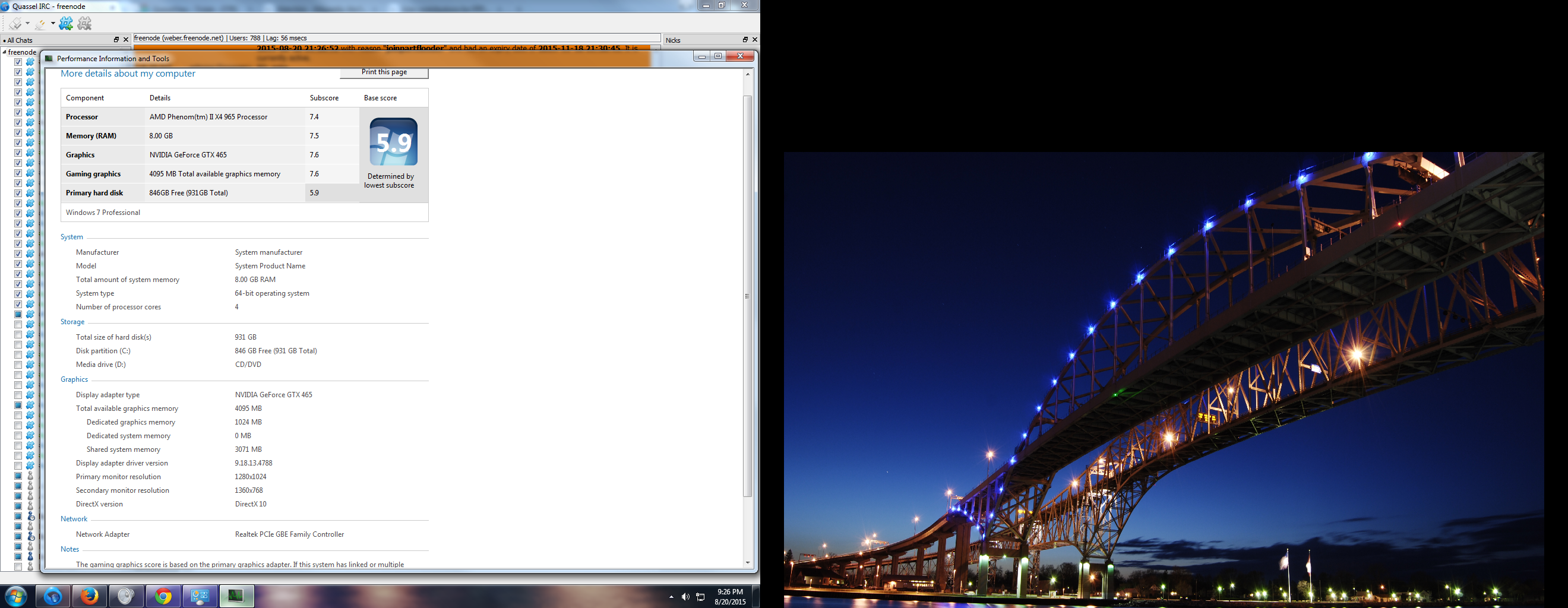Click the Primary hard disk subscore 5.9
This screenshot has height=608, width=1568.
click(x=314, y=193)
